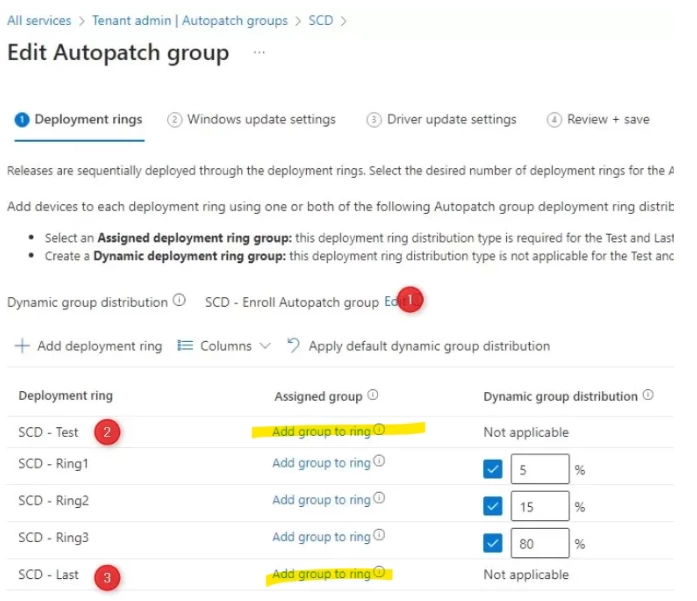Screen dimensions: 697x601
Task: Show info icon in SCD - Ring1 row
Action: (x=379, y=461)
